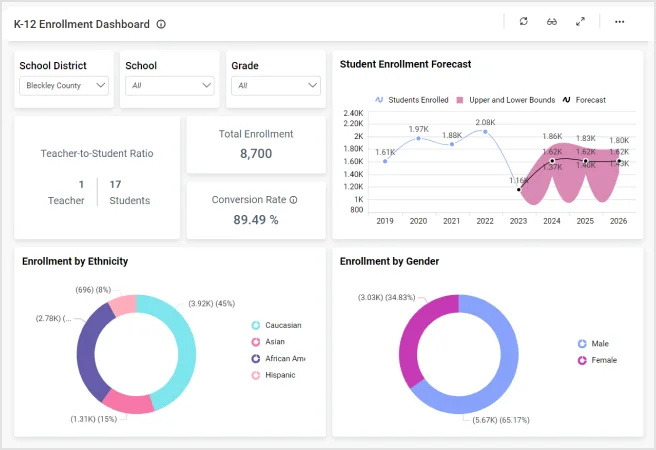Toggle the Caucasian series in the ethnicity legend
656x450 pixels.
click(256, 325)
